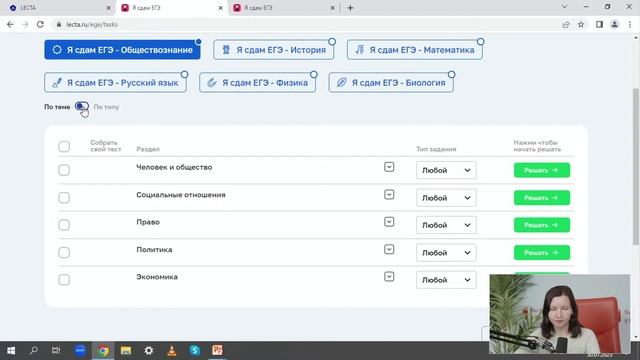
Task: Open Skype from the taskbar
Action: [x=195, y=350]
